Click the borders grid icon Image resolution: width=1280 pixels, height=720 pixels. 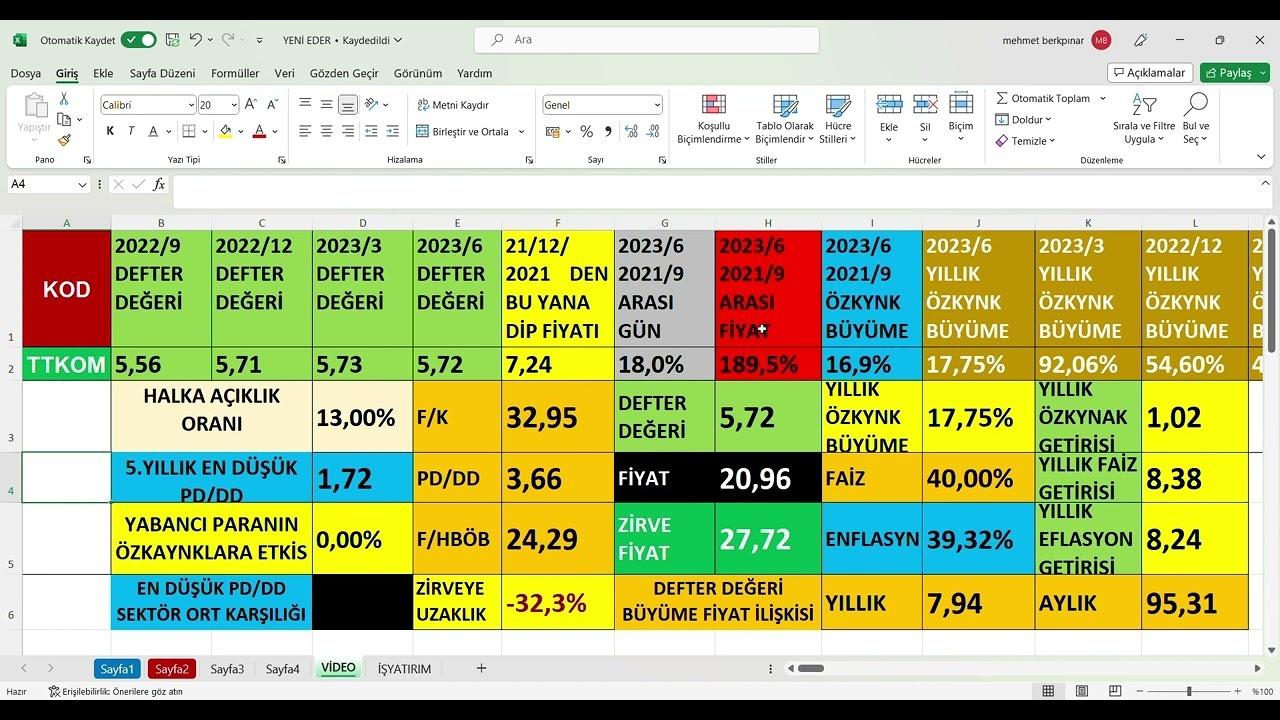pyautogui.click(x=190, y=131)
